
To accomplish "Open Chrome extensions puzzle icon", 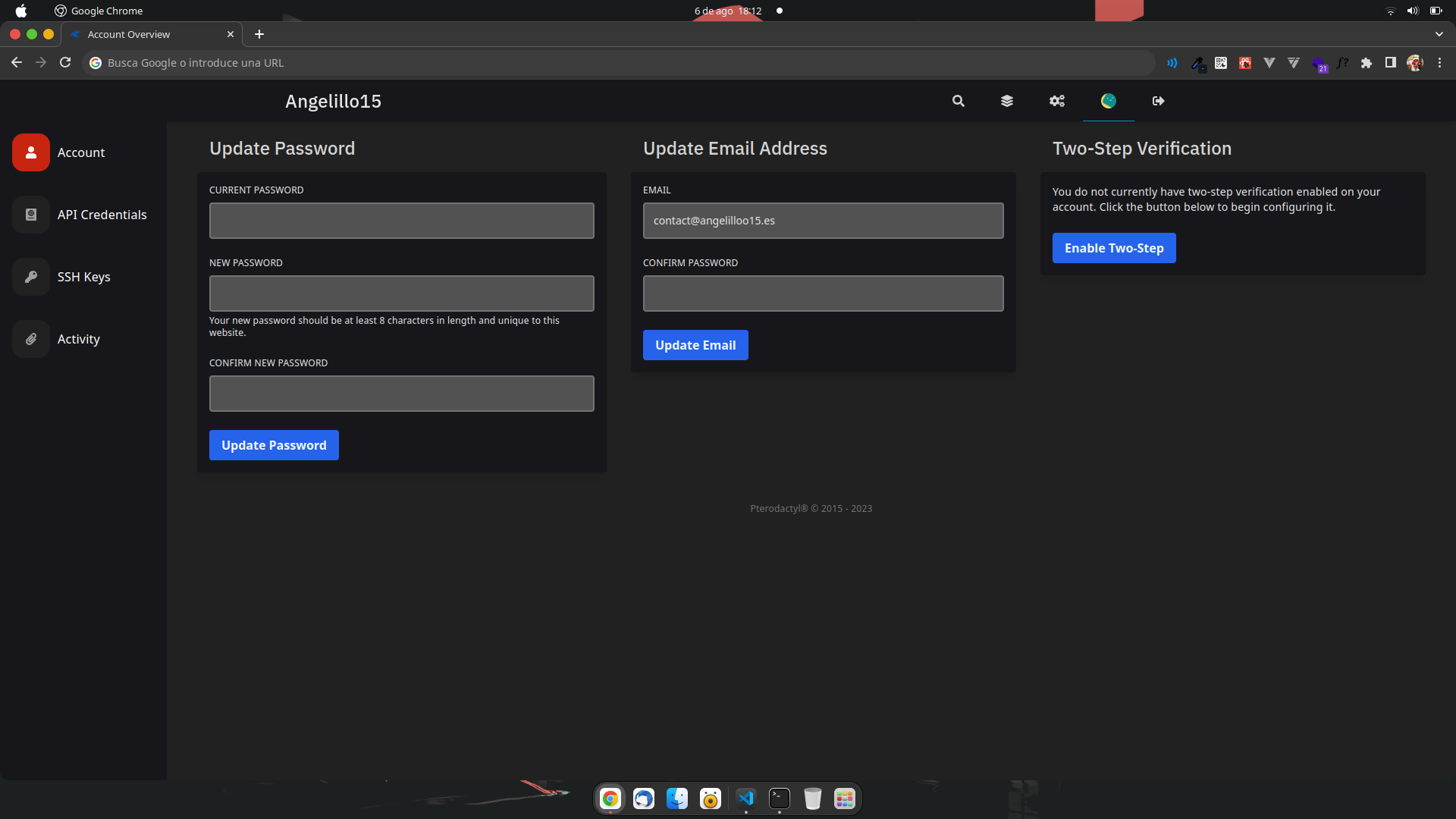I will tap(1367, 63).
